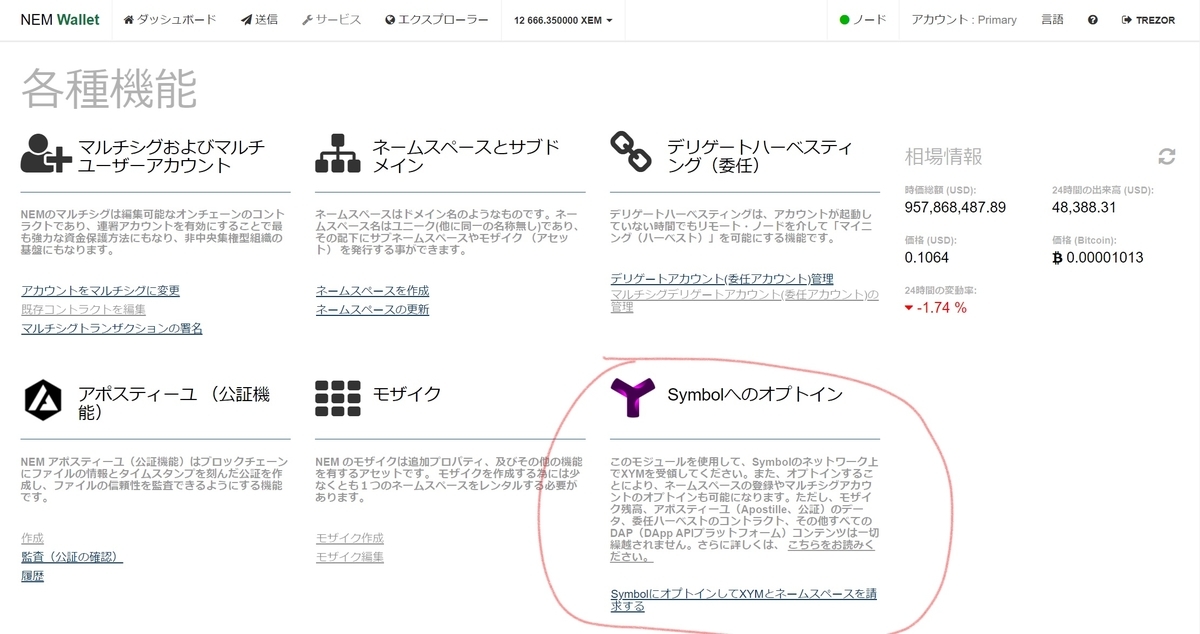
Task: Click the 各種機能 page heading
Action: click(108, 88)
